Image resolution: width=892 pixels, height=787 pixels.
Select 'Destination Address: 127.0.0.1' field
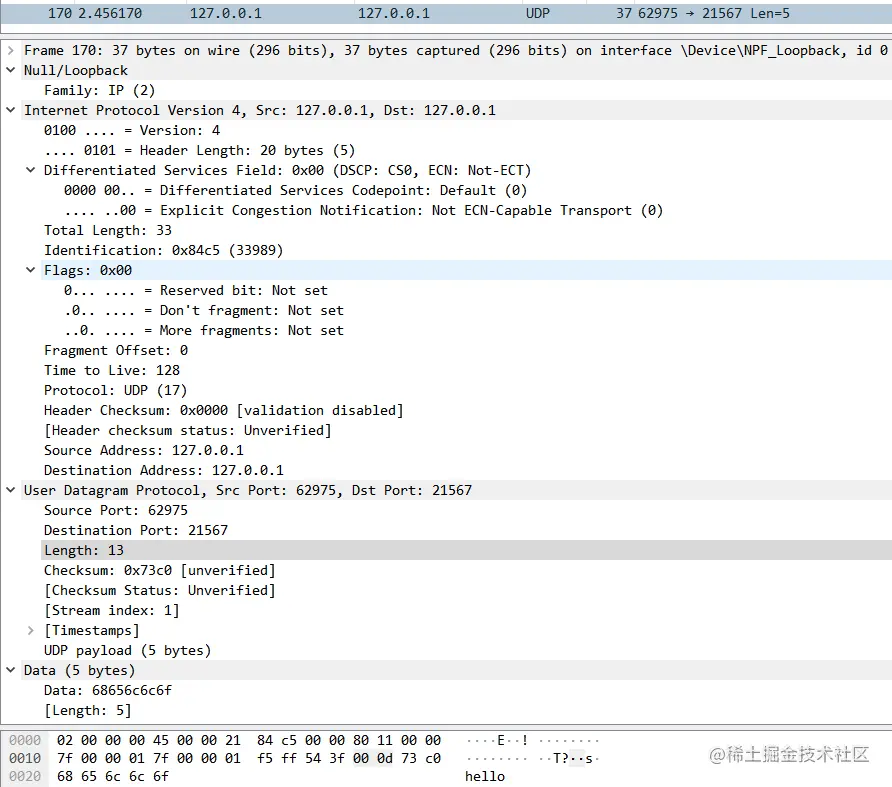(164, 471)
